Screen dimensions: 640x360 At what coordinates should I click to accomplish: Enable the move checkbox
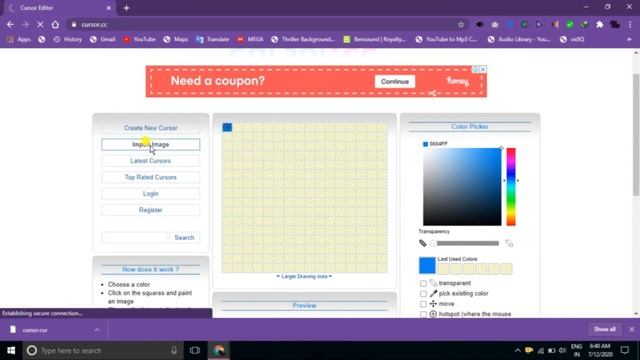423,304
